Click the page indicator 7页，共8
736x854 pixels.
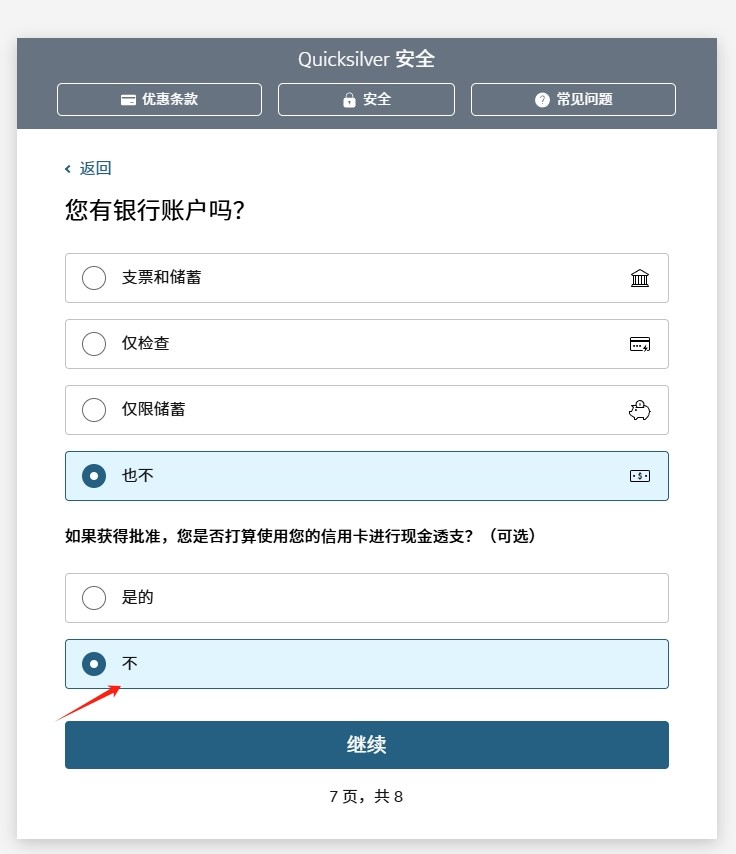366,796
